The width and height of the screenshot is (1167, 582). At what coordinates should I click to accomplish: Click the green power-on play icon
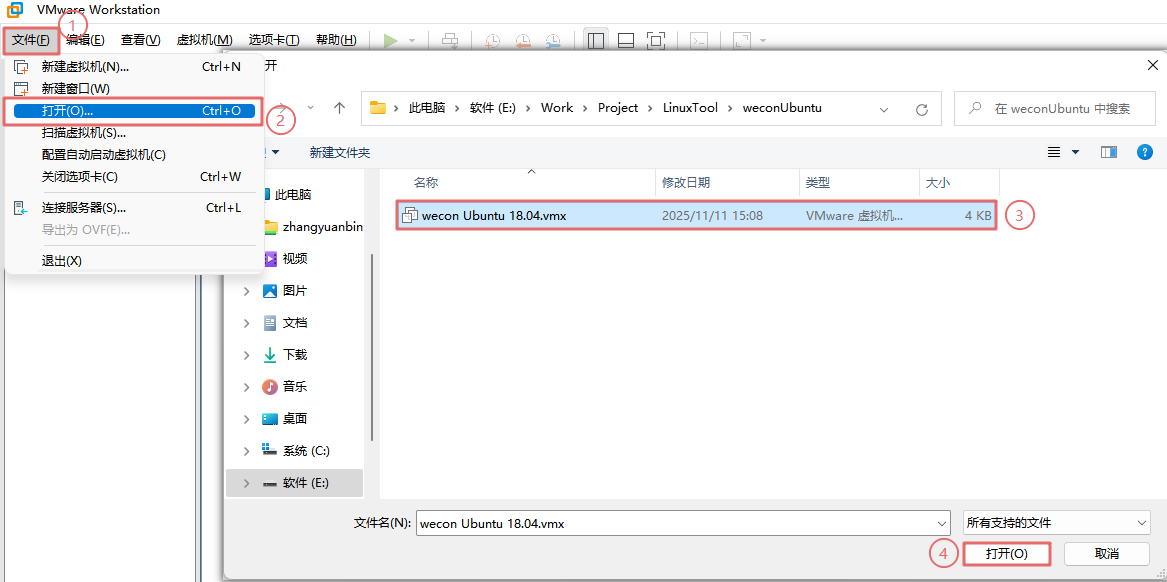[391, 40]
